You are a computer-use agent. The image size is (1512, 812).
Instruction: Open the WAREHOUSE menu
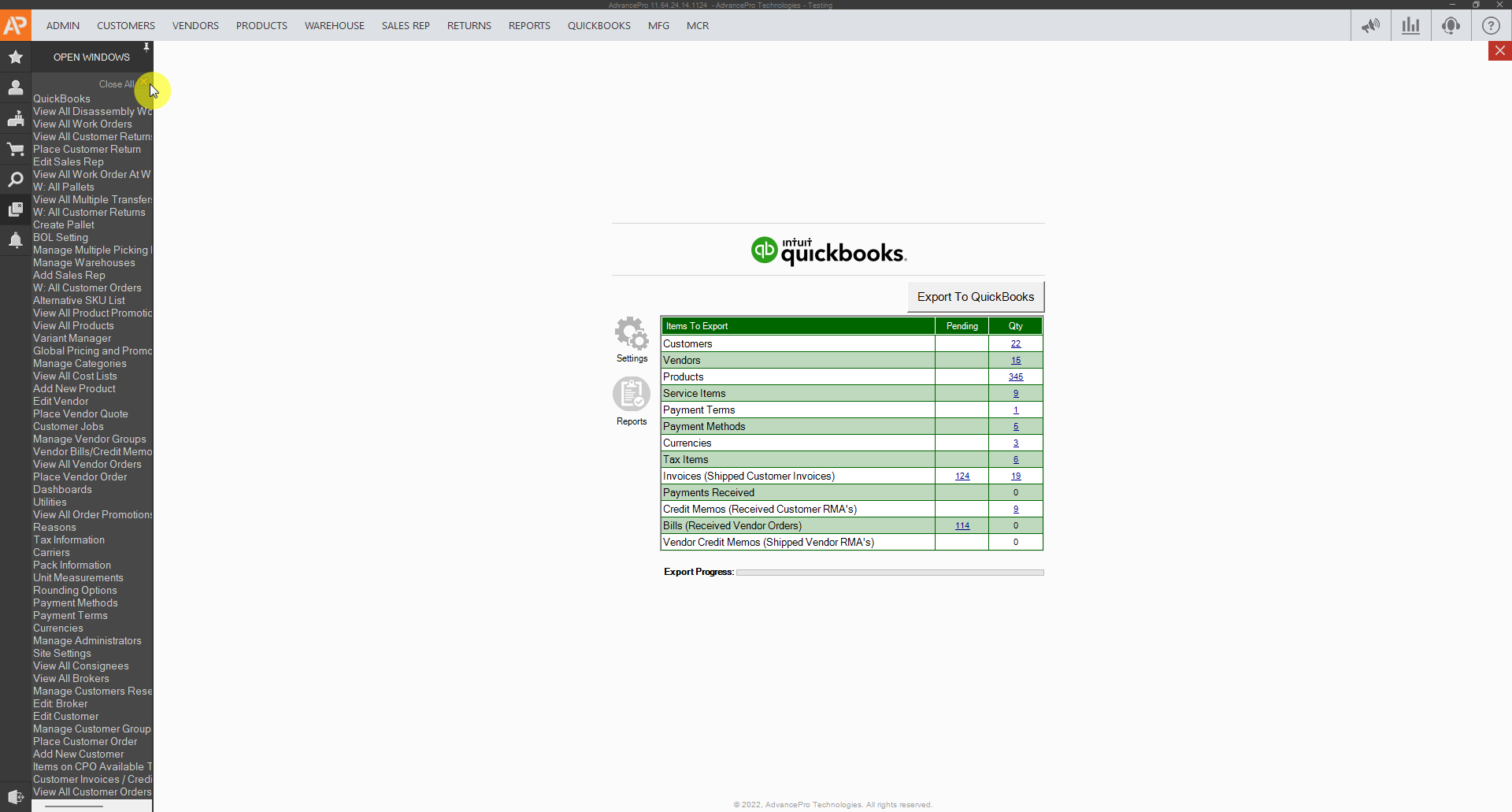(x=334, y=25)
